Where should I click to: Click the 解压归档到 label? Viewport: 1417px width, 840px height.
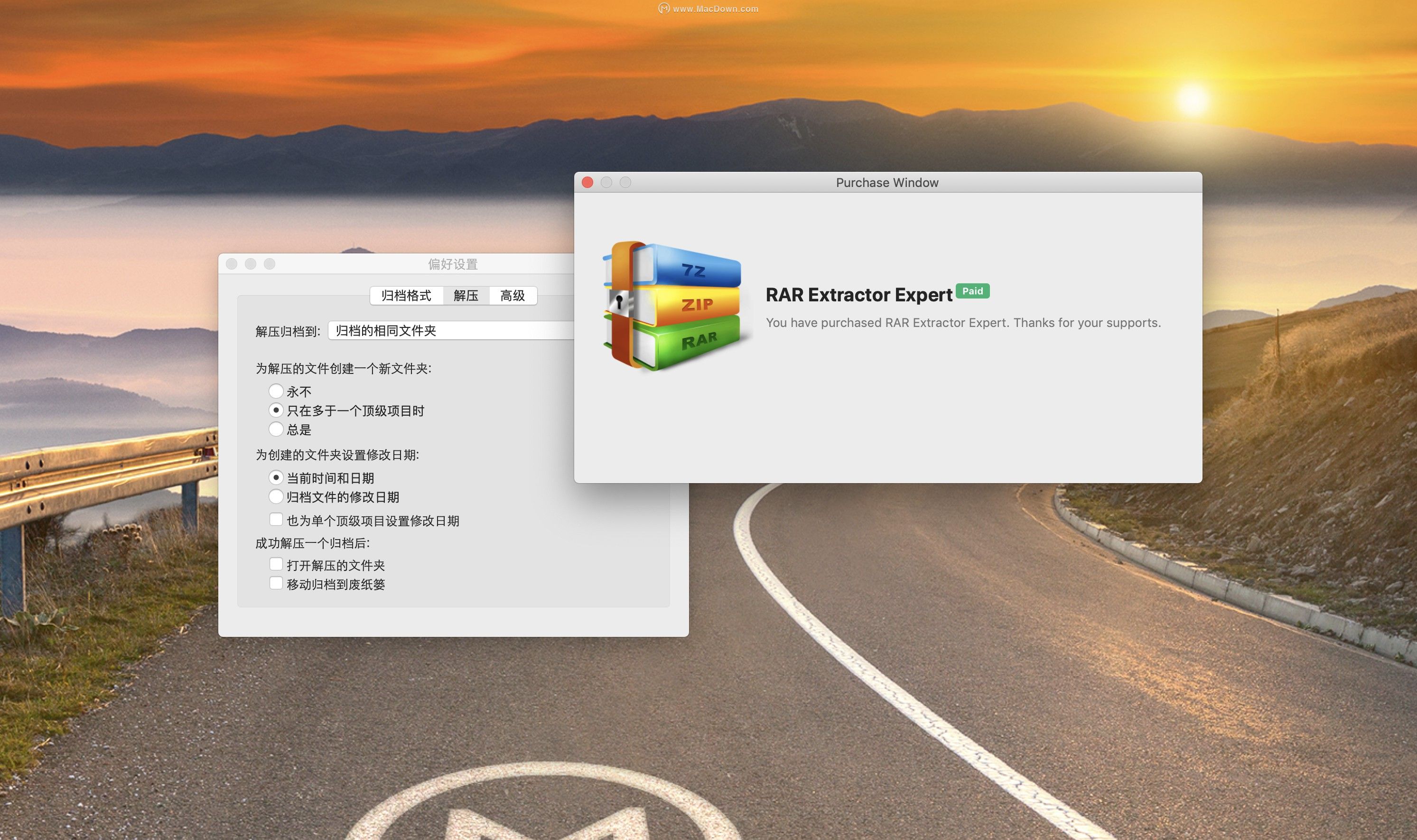click(288, 331)
